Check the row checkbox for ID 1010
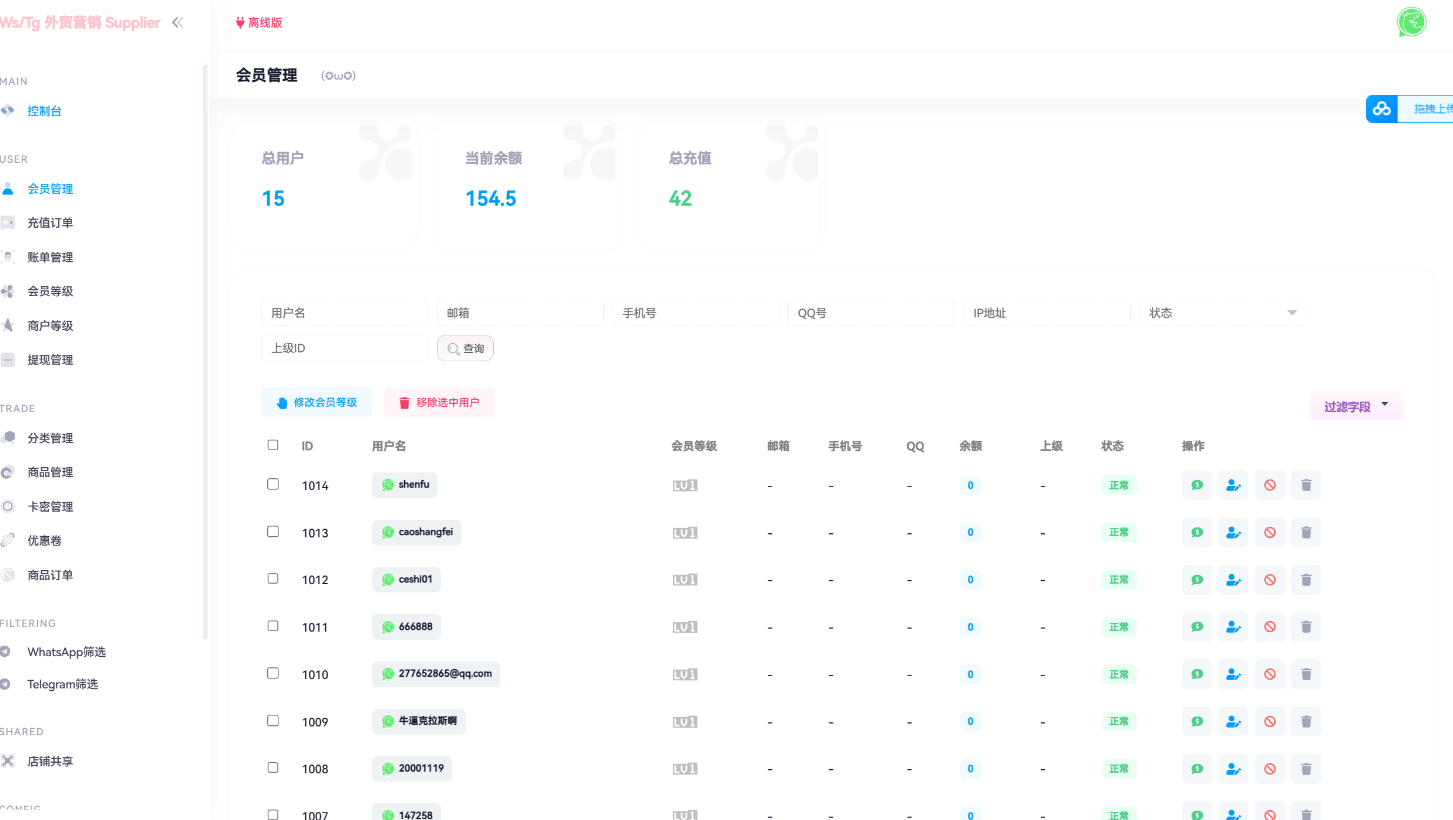Image resolution: width=1453 pixels, height=820 pixels. coord(273,673)
